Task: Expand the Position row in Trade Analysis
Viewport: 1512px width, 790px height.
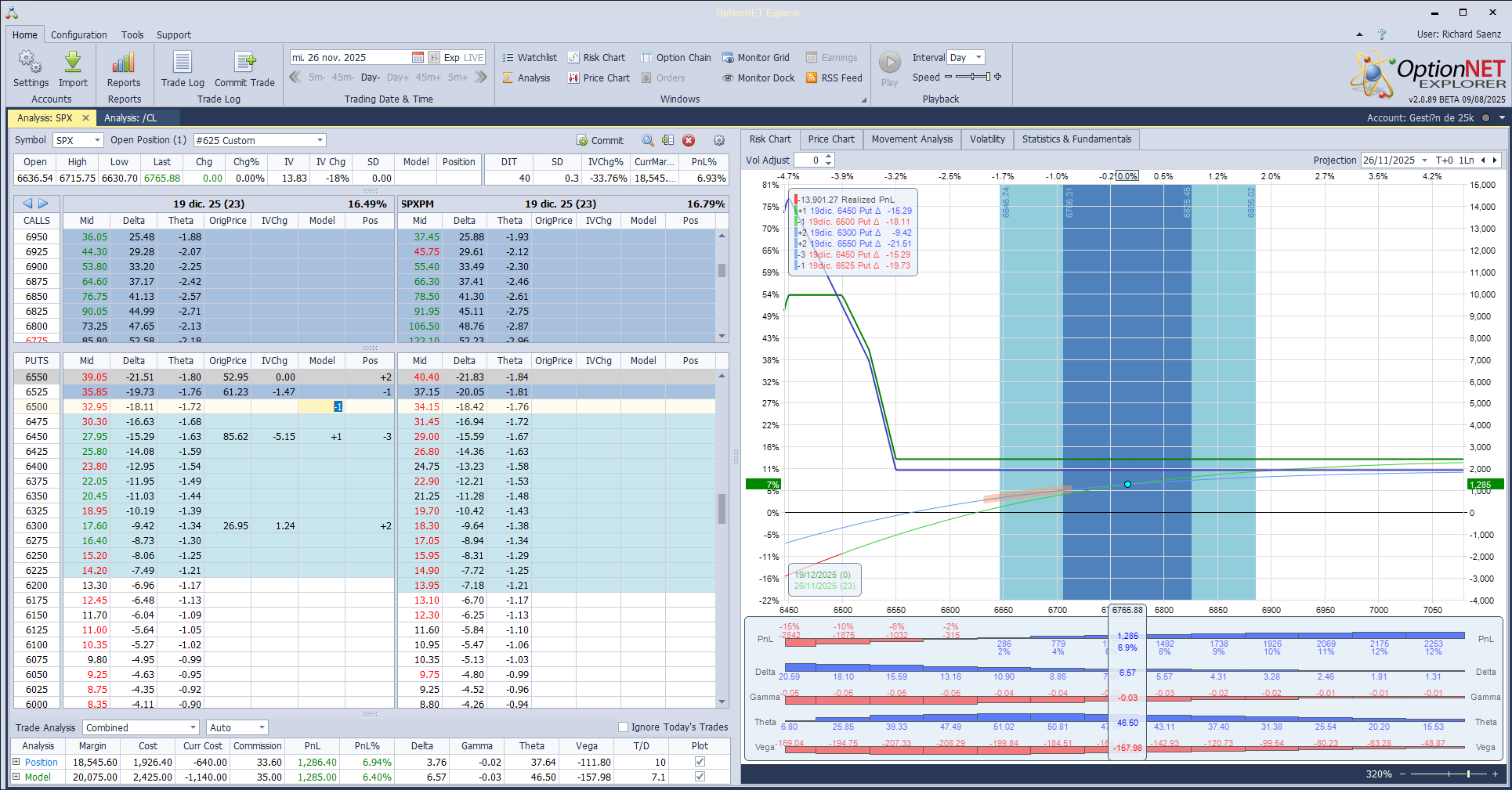Action: coord(16,762)
